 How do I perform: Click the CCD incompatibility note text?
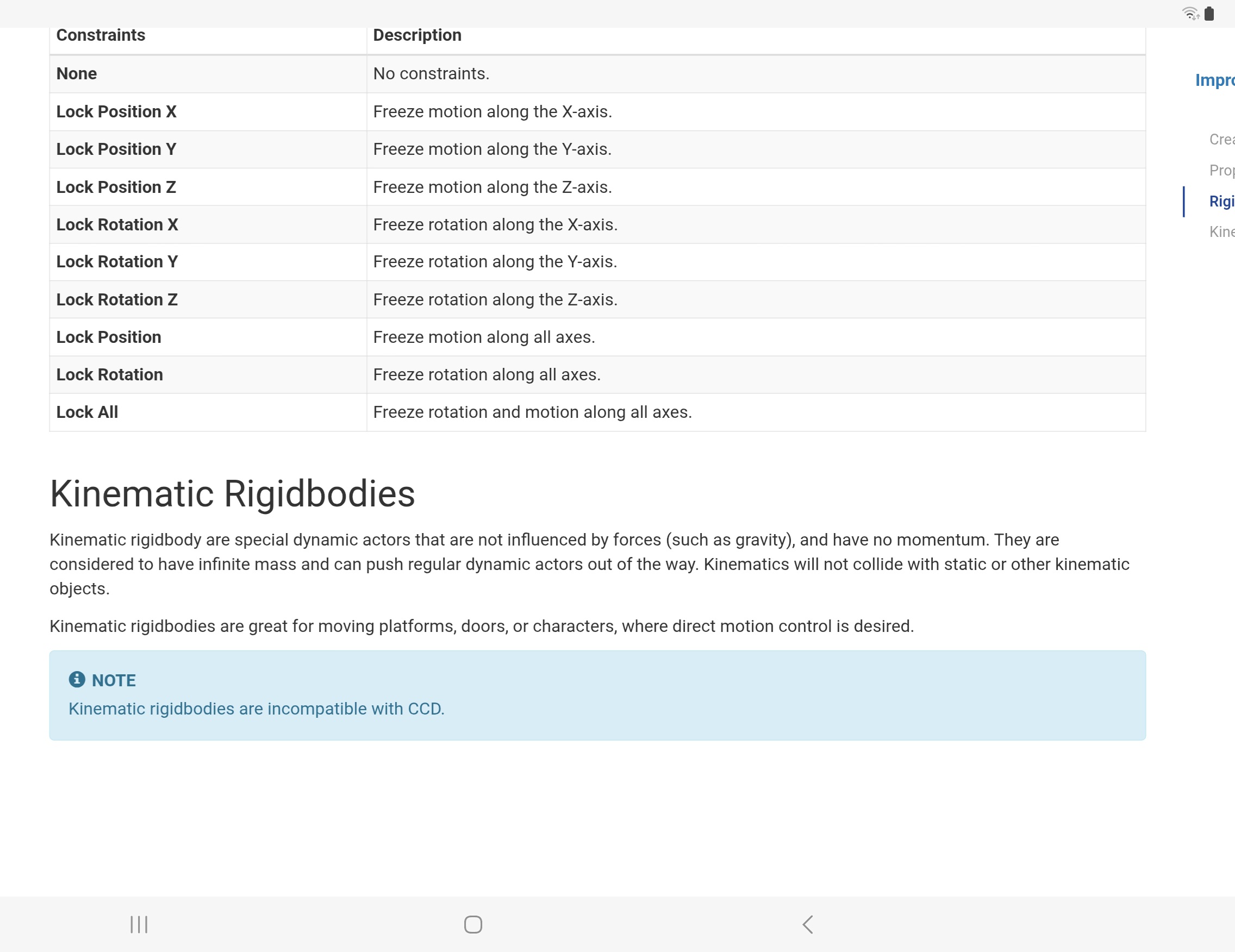tap(256, 709)
